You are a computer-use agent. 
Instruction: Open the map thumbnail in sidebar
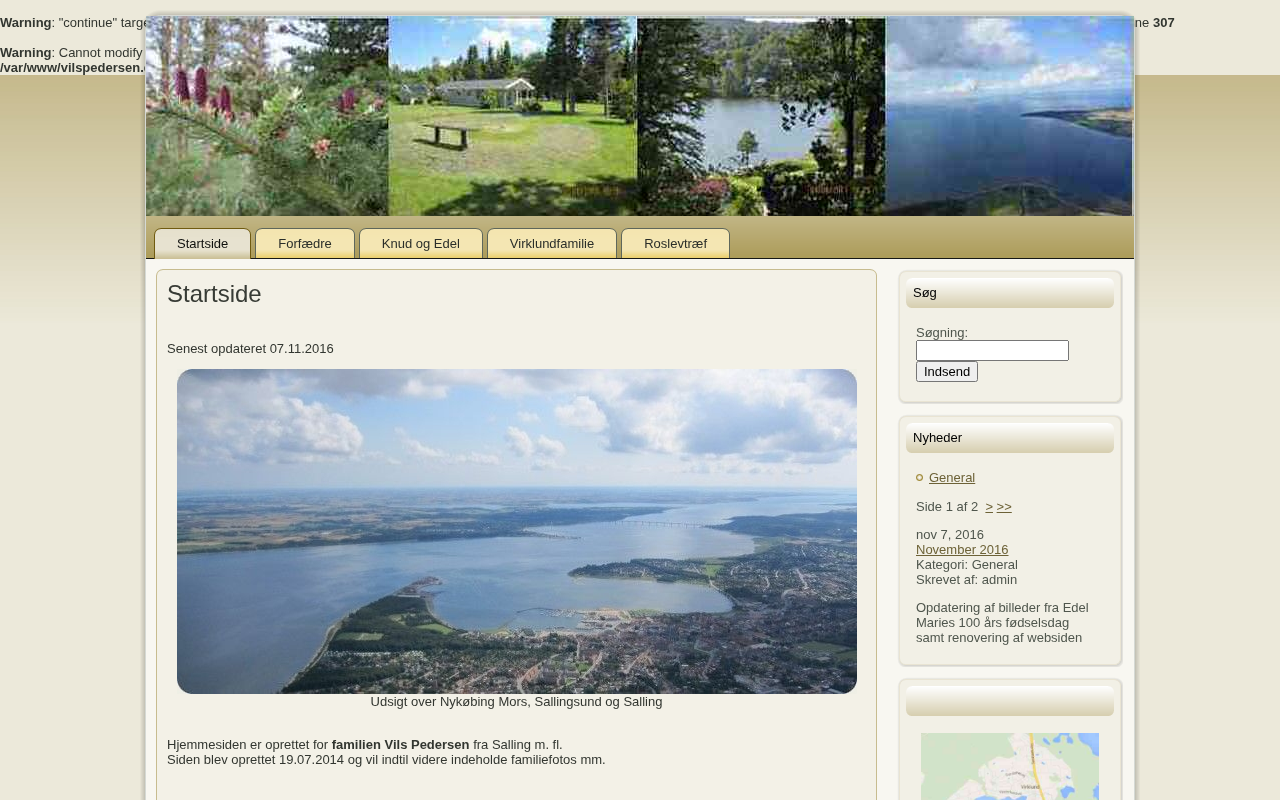pos(1010,767)
